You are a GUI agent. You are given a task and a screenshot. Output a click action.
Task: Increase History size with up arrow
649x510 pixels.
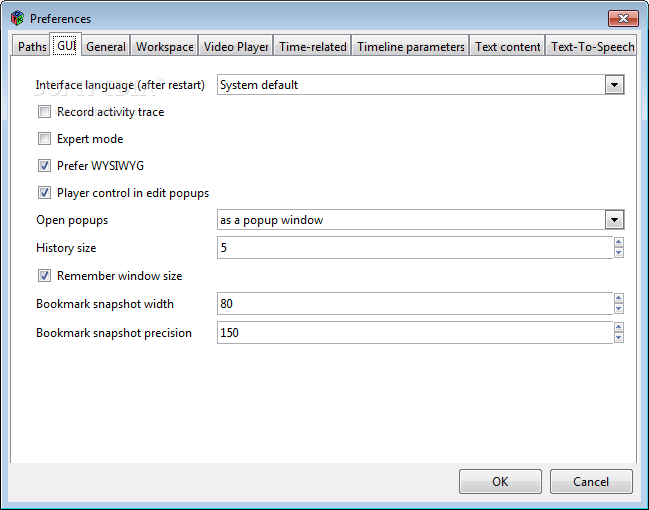pyautogui.click(x=619, y=242)
